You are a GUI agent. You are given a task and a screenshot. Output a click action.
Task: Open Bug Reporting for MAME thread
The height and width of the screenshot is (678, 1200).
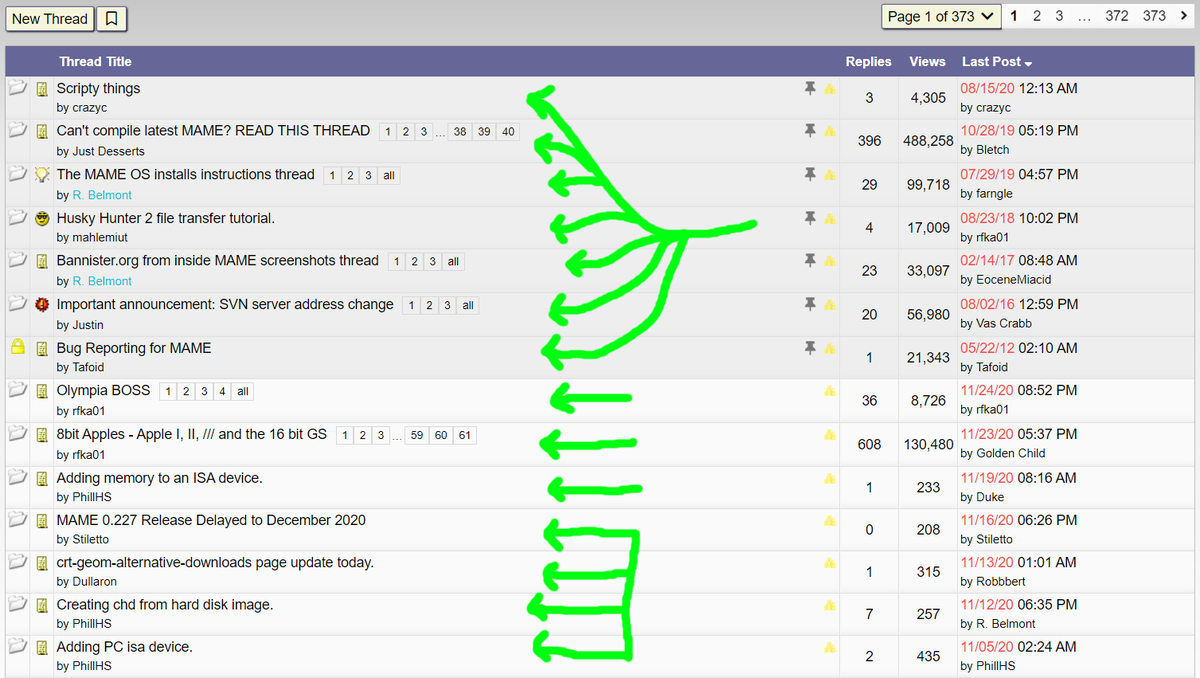point(134,348)
